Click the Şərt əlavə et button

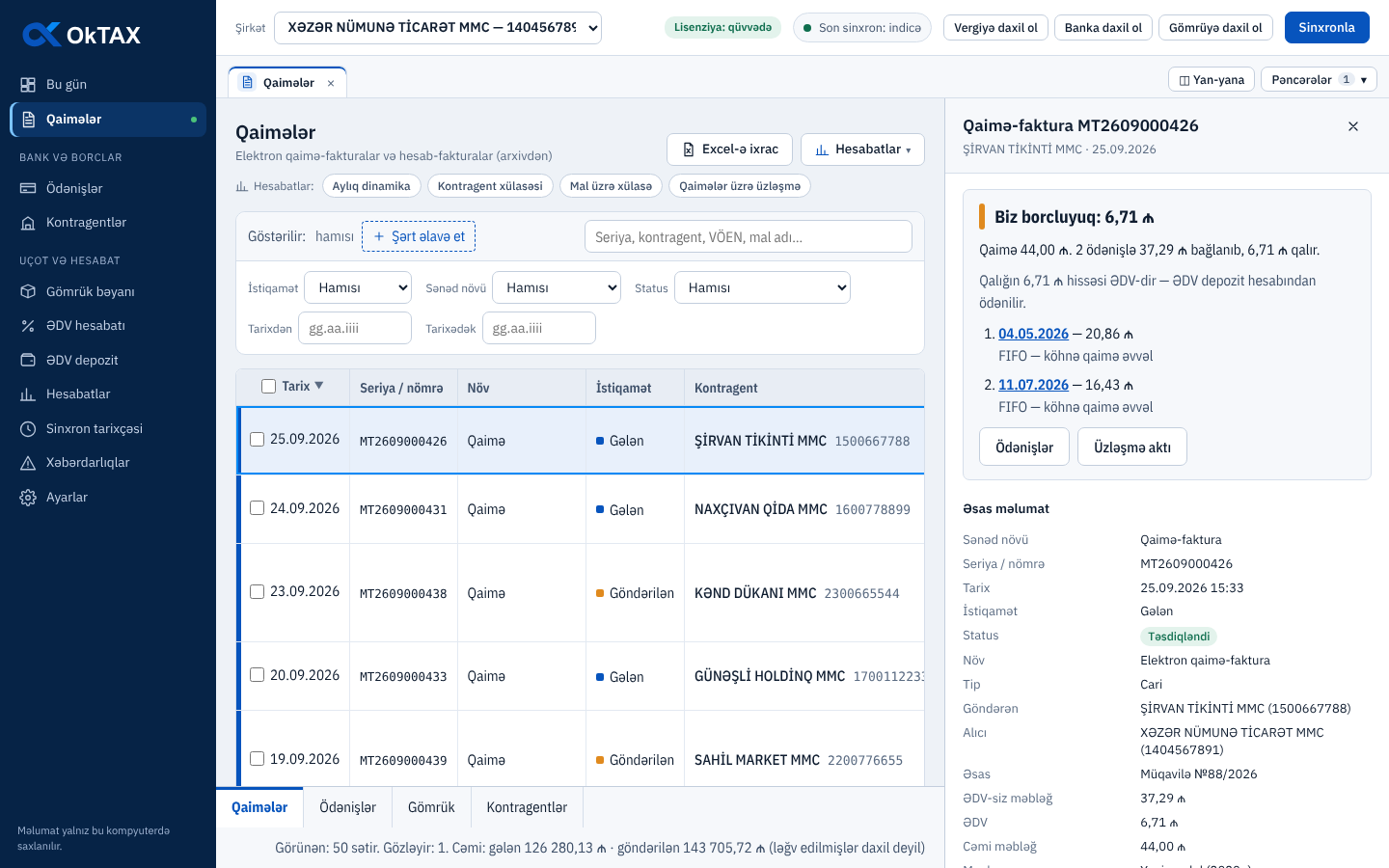point(419,236)
